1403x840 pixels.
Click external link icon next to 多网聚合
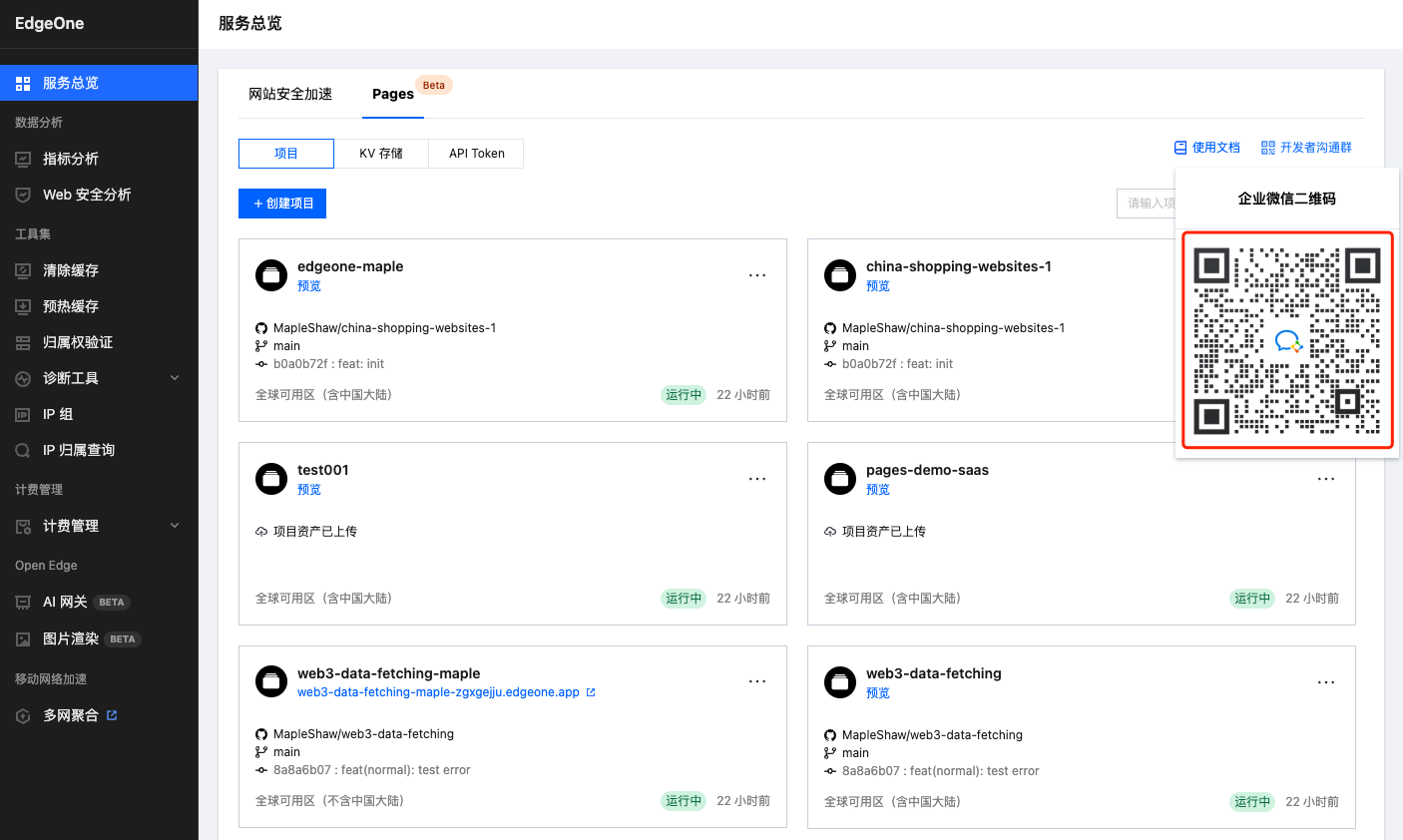click(x=112, y=715)
